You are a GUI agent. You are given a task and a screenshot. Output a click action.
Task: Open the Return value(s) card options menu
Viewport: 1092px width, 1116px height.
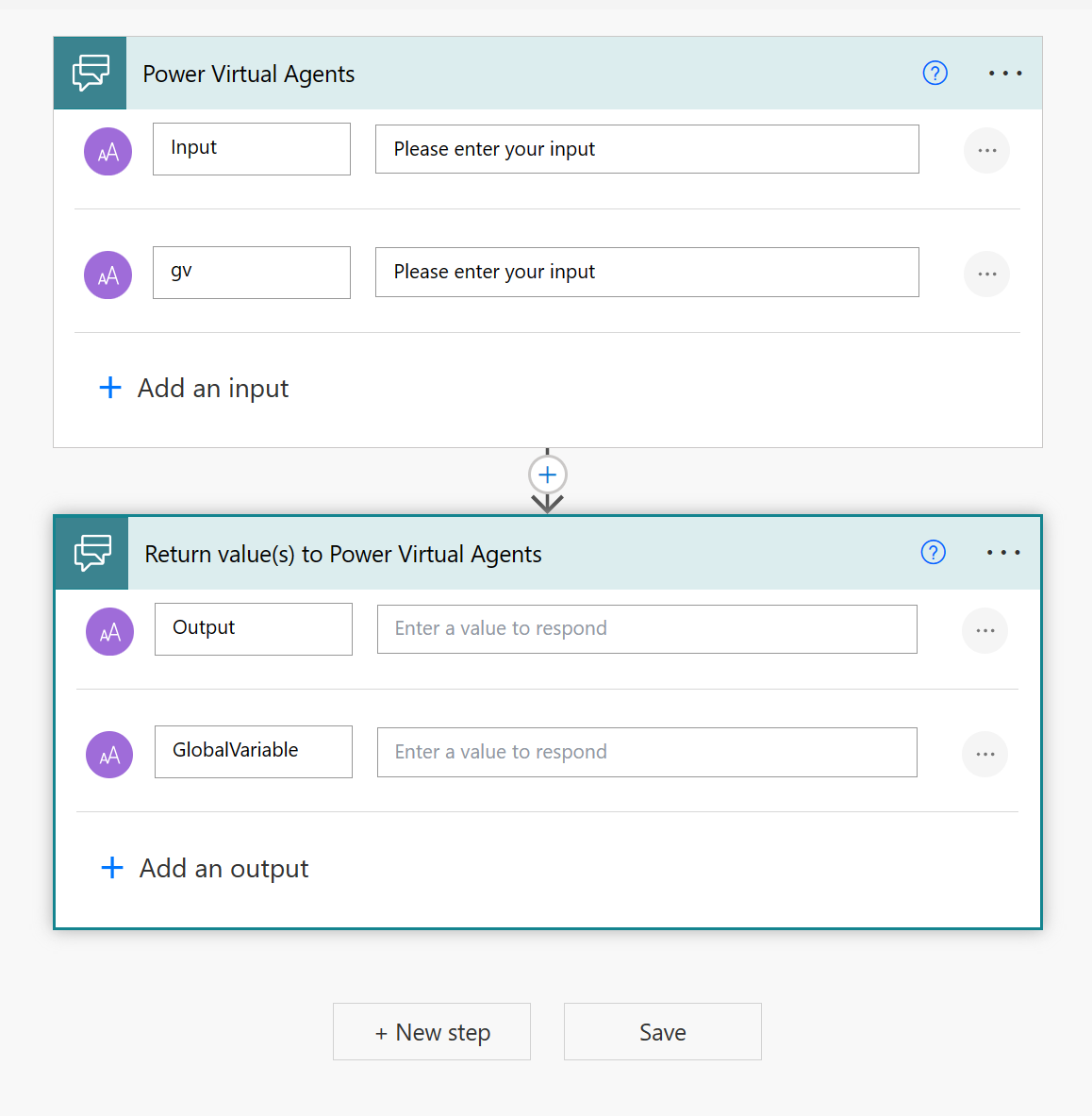1003,552
